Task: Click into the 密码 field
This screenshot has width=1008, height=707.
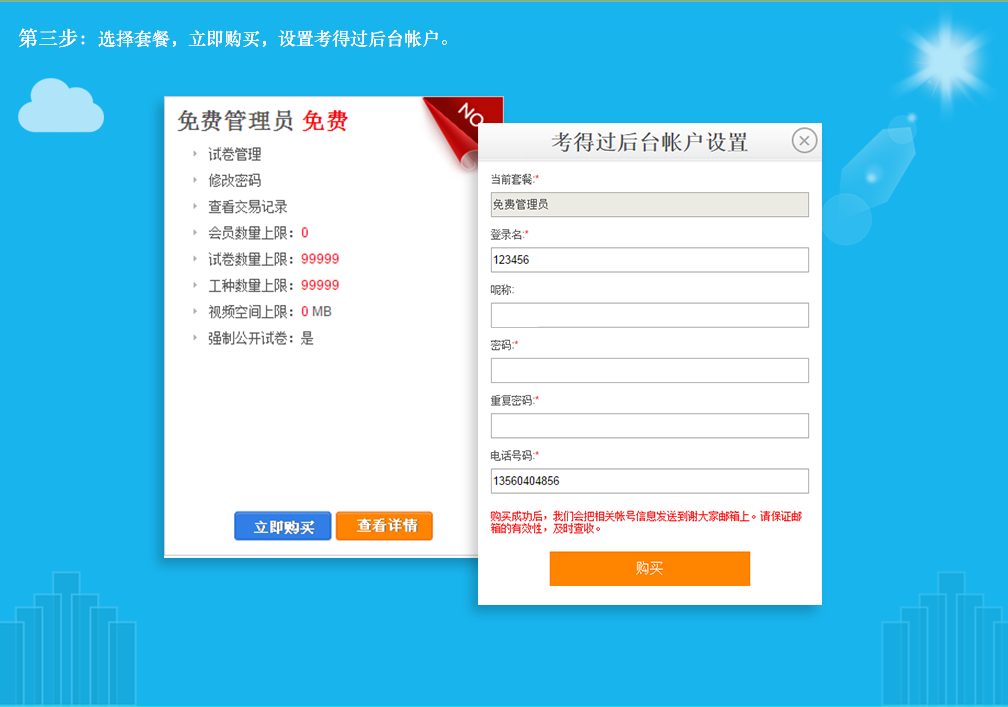Action: 649,370
